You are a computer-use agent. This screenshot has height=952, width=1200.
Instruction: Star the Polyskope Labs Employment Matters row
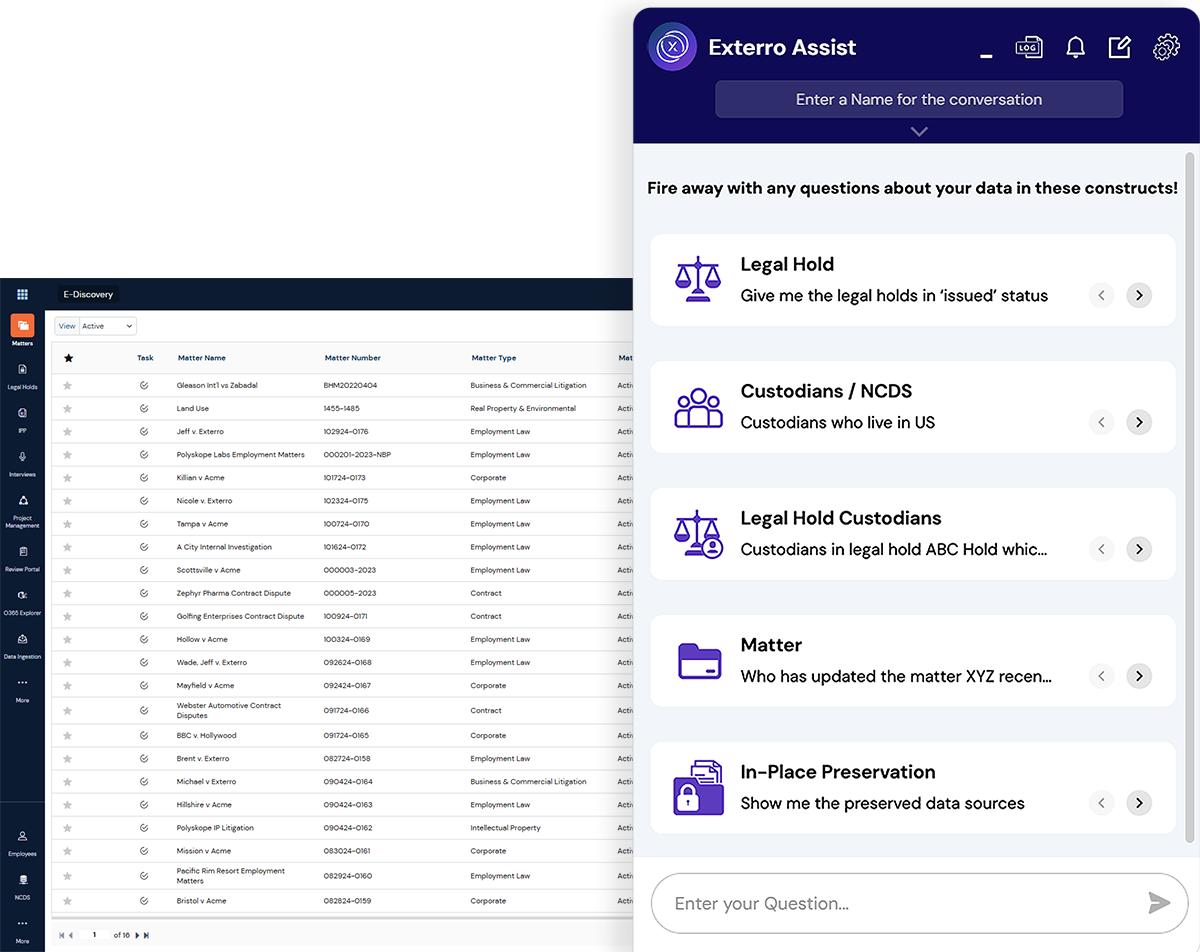pos(68,454)
